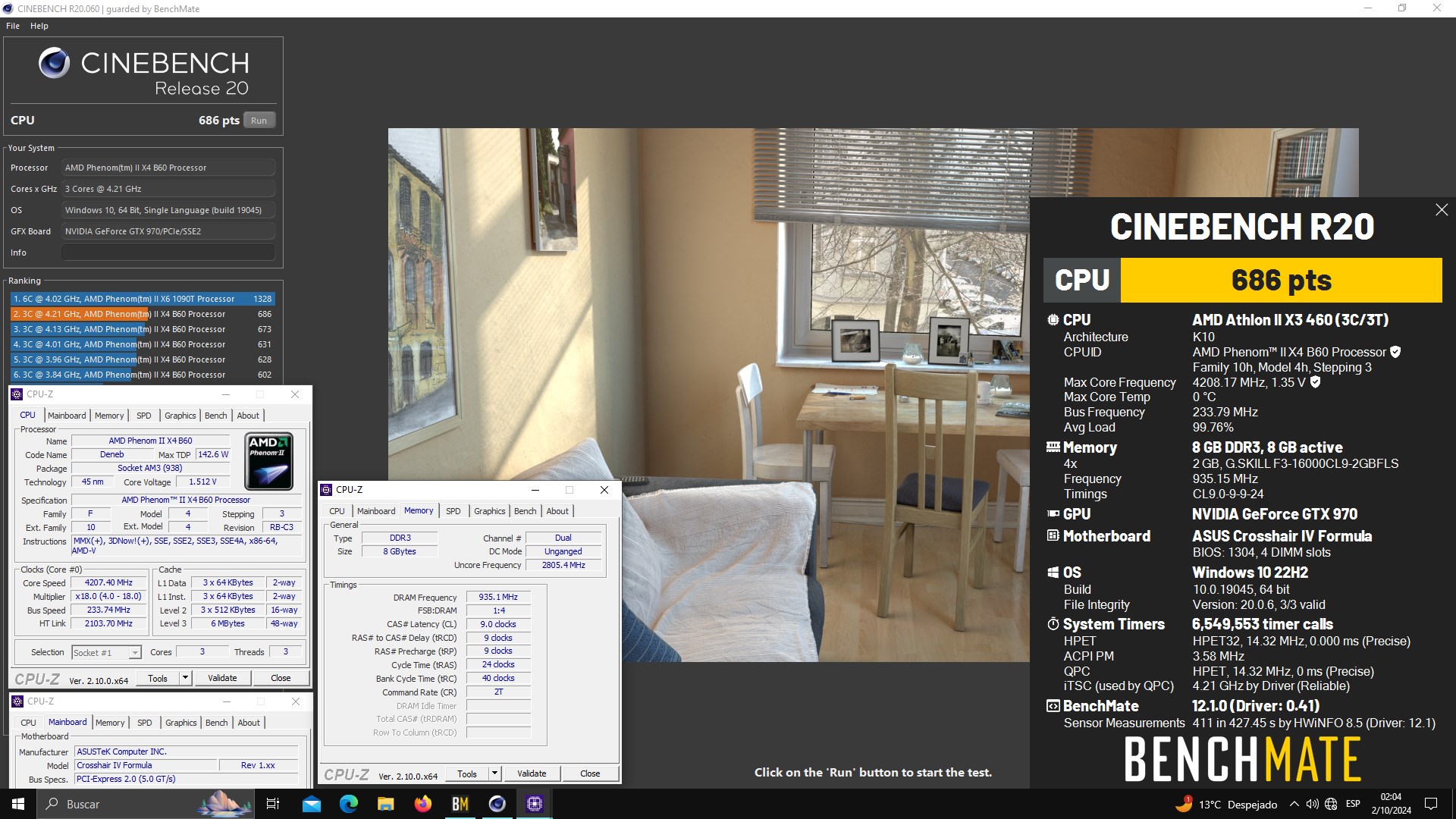Select ranking row 3C @ 3.84 GHz scoring 602

tap(143, 375)
